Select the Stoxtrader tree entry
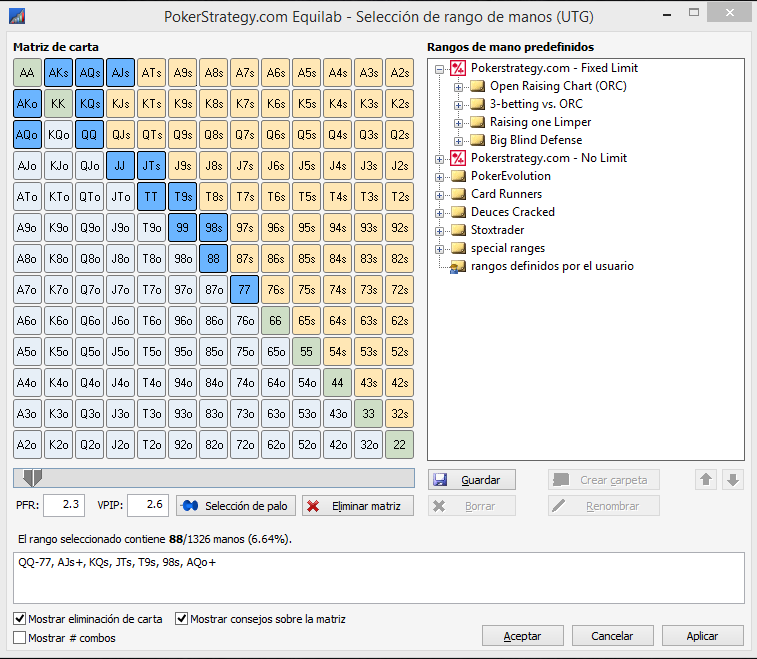The height and width of the screenshot is (659, 757). [x=497, y=230]
